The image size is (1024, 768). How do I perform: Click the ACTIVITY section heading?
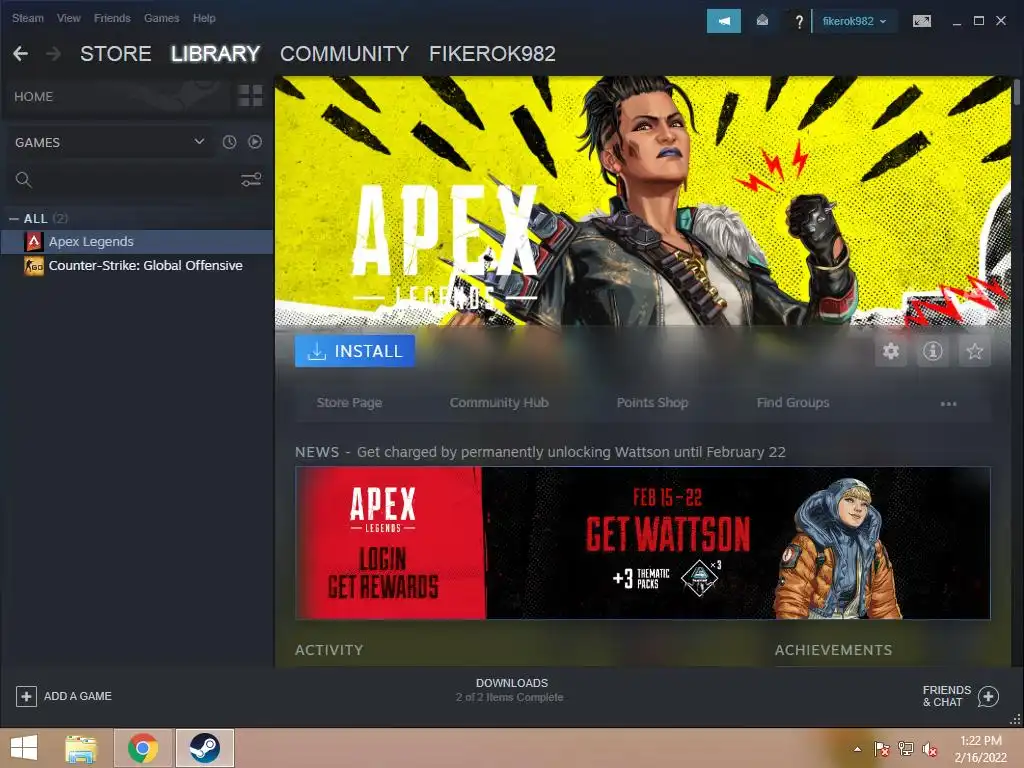(329, 650)
